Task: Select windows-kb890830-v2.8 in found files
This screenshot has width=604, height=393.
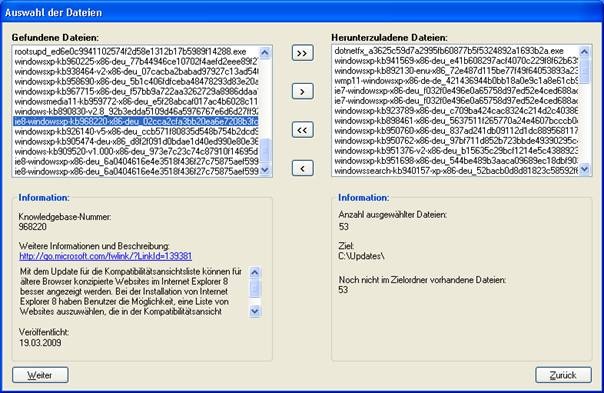Action: point(136,111)
